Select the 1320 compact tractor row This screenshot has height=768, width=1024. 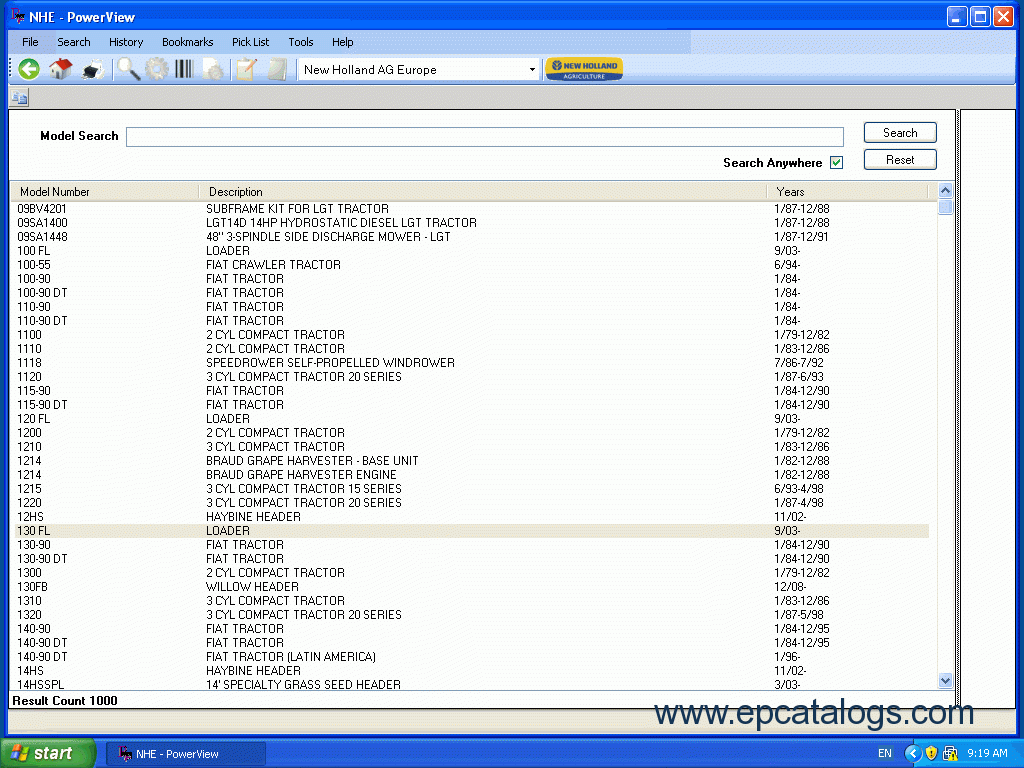(x=472, y=615)
